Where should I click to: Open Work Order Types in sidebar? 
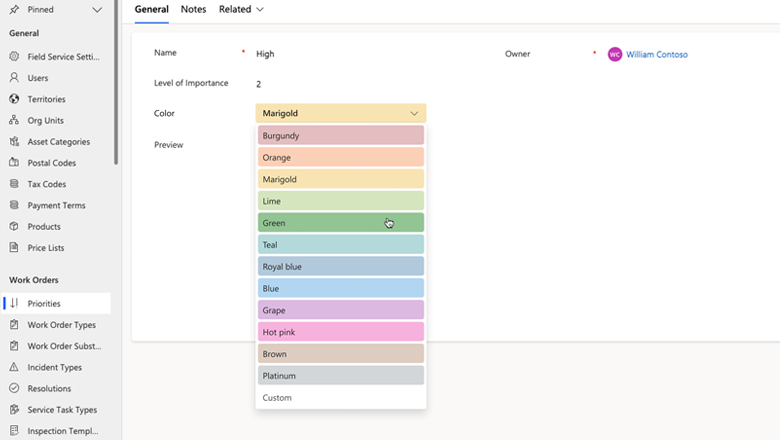tap(62, 325)
